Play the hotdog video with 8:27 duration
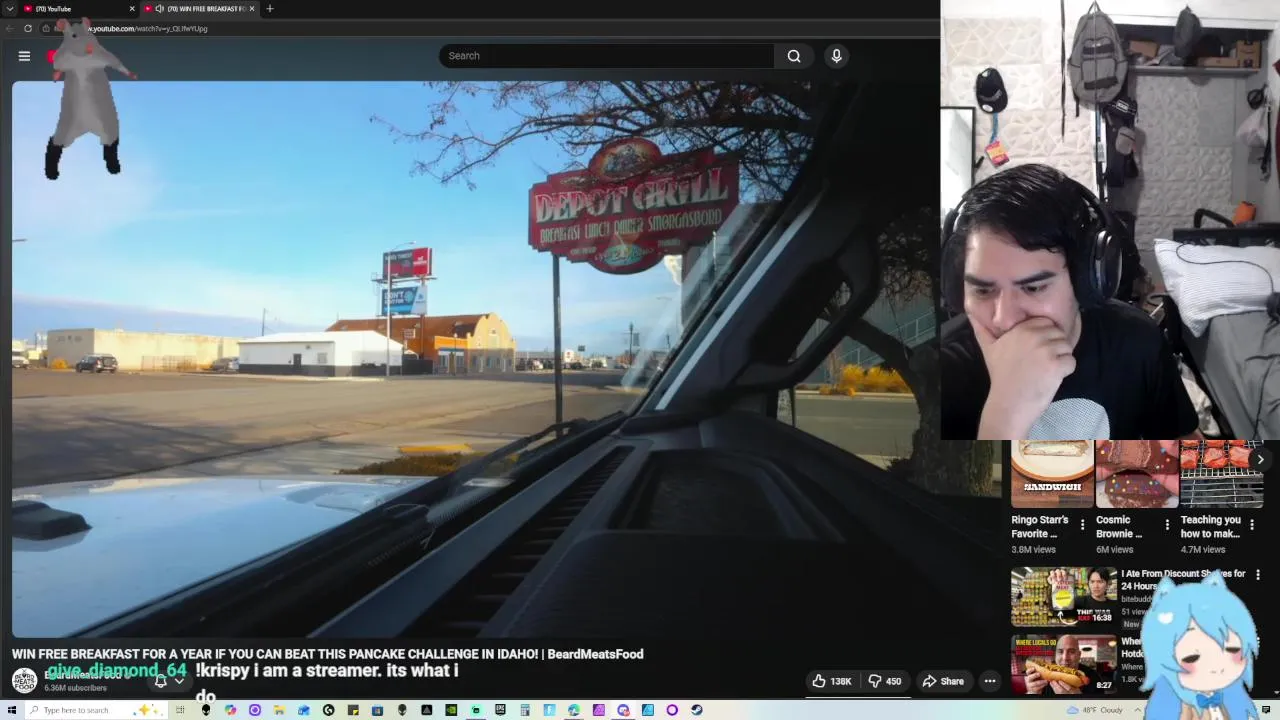This screenshot has width=1280, height=720. point(1063,664)
